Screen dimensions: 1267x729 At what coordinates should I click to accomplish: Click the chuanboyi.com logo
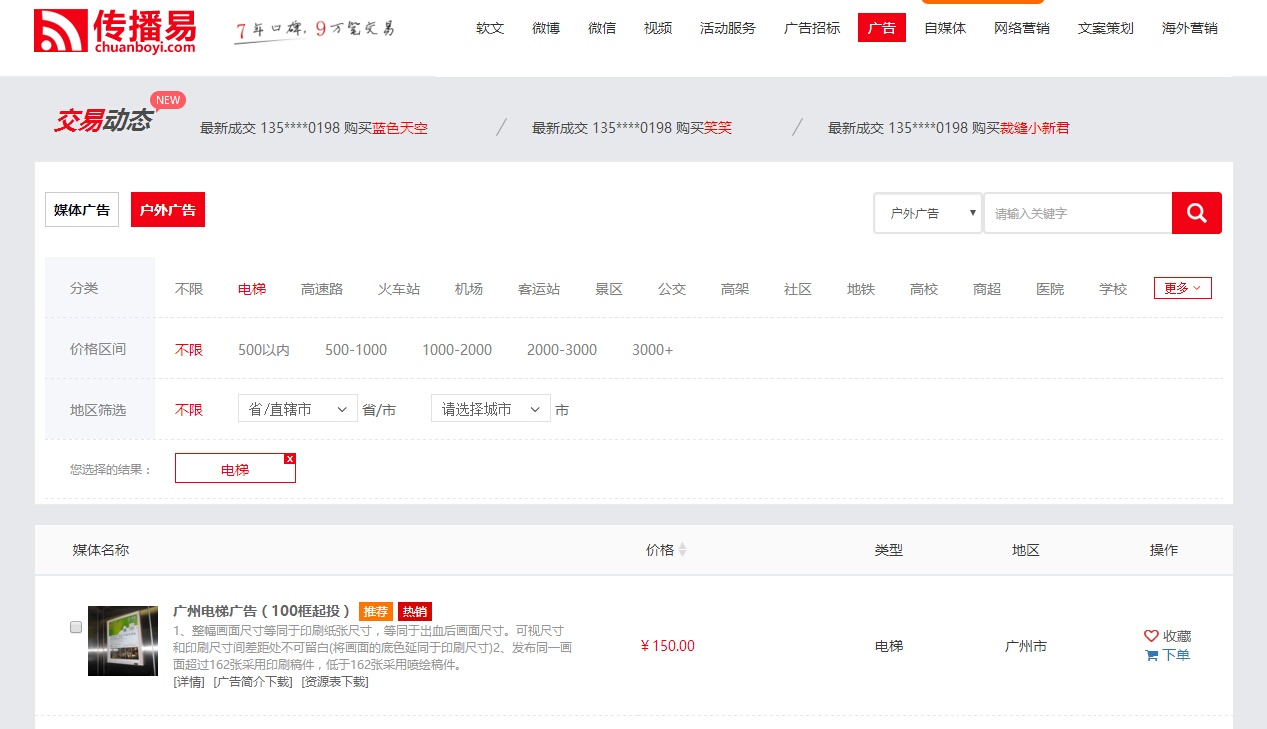[115, 31]
